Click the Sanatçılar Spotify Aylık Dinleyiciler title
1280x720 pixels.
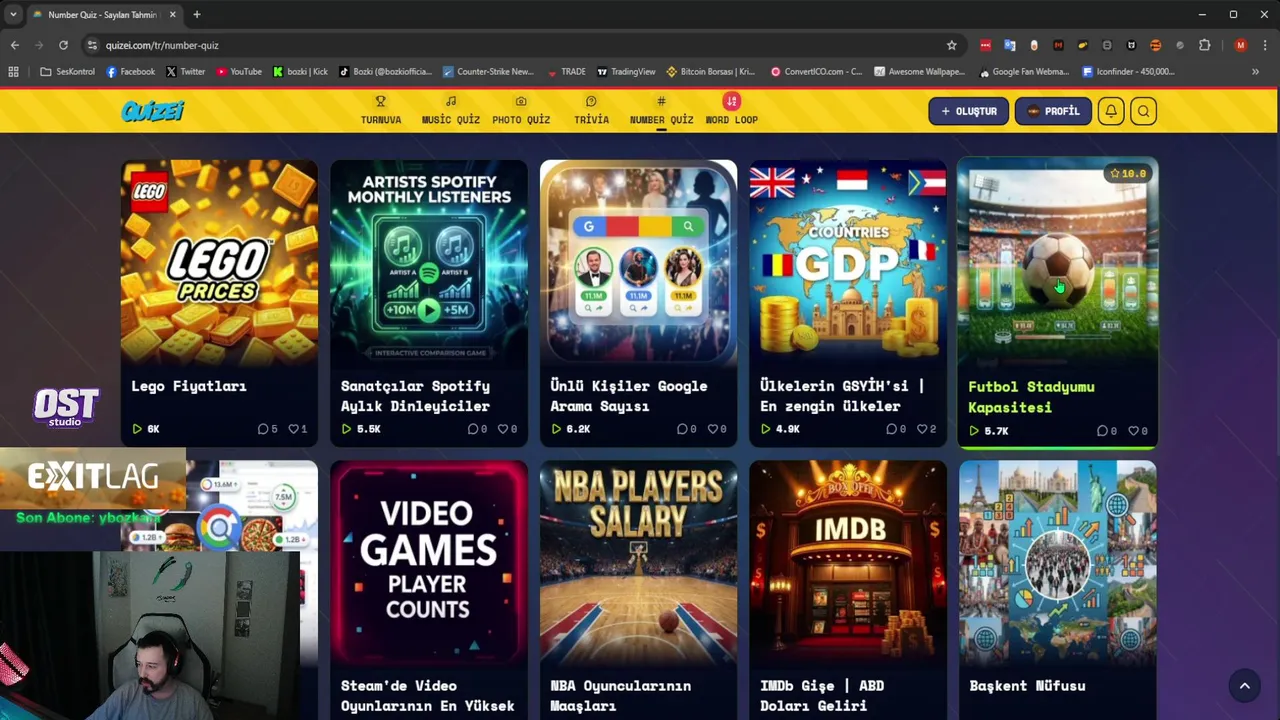point(415,396)
